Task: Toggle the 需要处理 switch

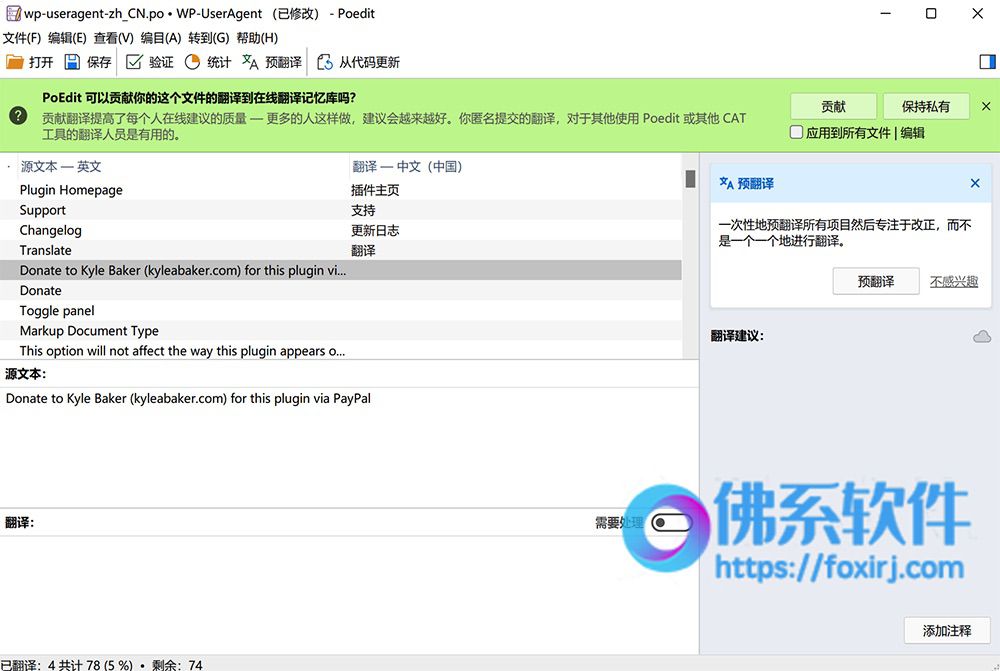Action: point(671,522)
